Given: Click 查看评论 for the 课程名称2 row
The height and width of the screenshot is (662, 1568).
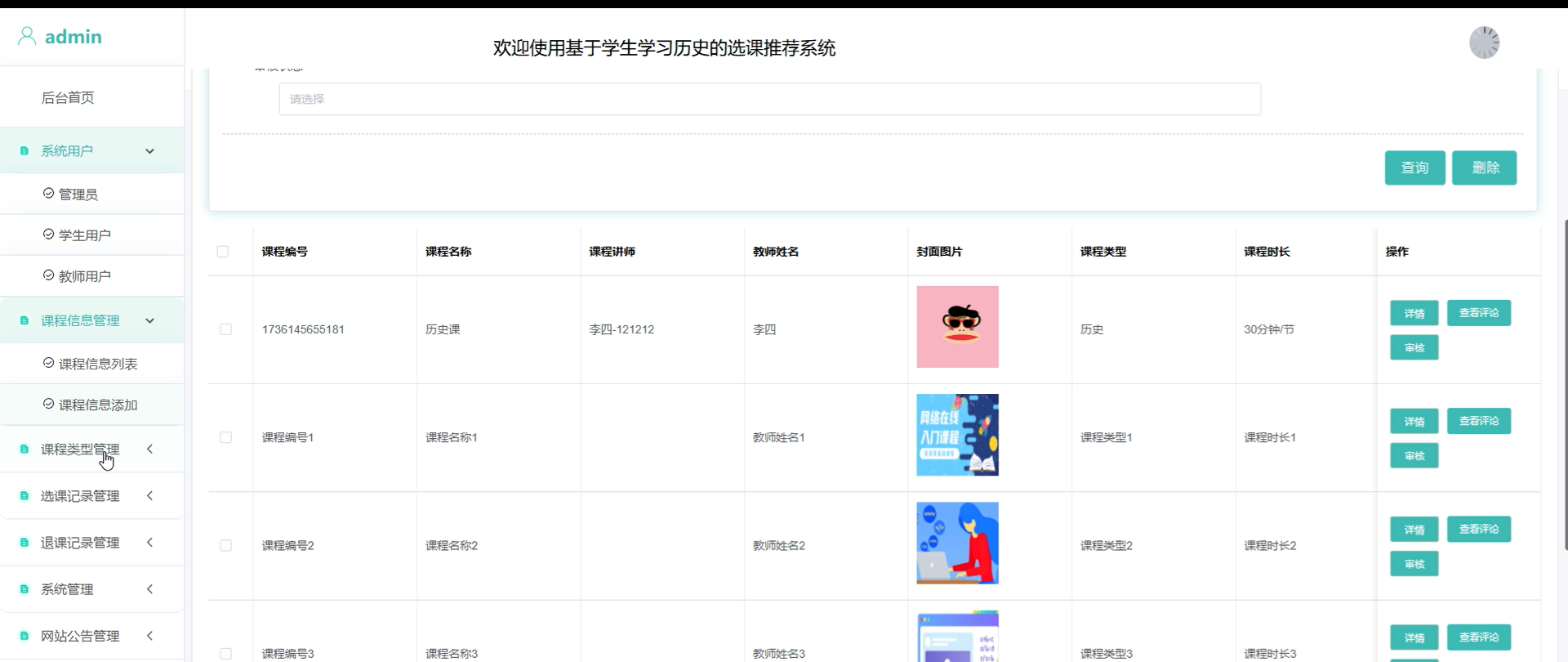Looking at the screenshot, I should [x=1479, y=529].
